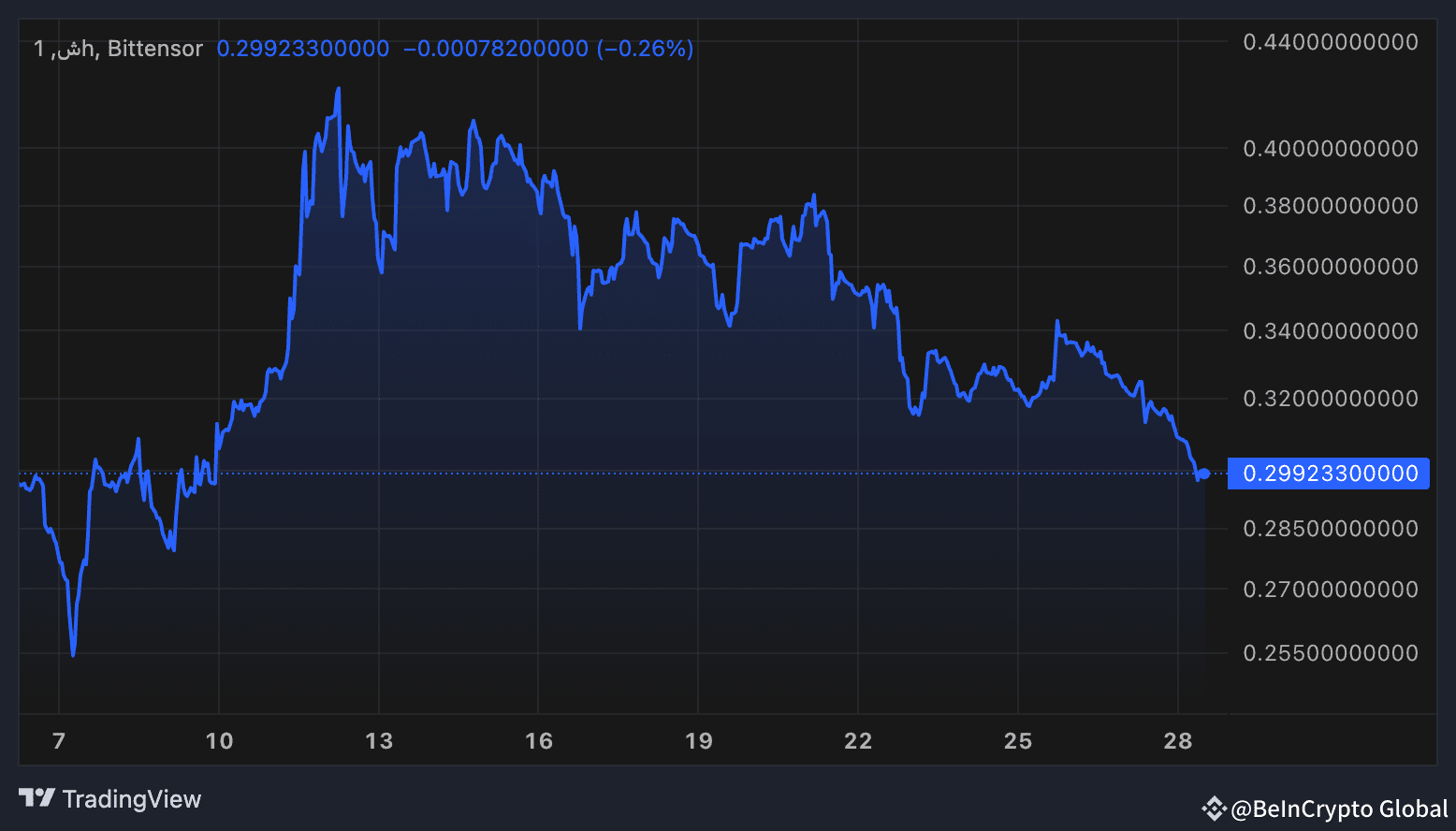Click date label 19 on the time axis
The width and height of the screenshot is (1456, 831).
click(699, 741)
